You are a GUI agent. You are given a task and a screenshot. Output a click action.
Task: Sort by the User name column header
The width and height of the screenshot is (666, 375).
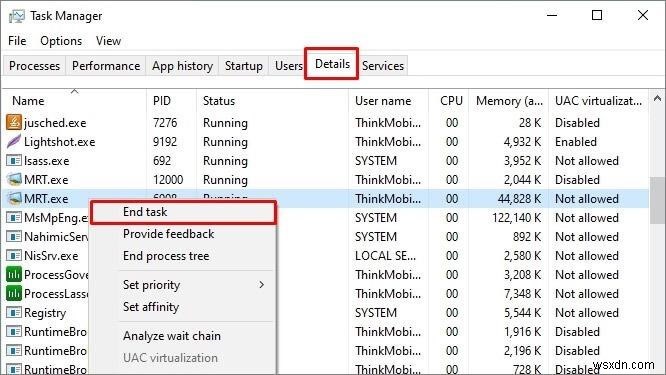click(x=388, y=101)
